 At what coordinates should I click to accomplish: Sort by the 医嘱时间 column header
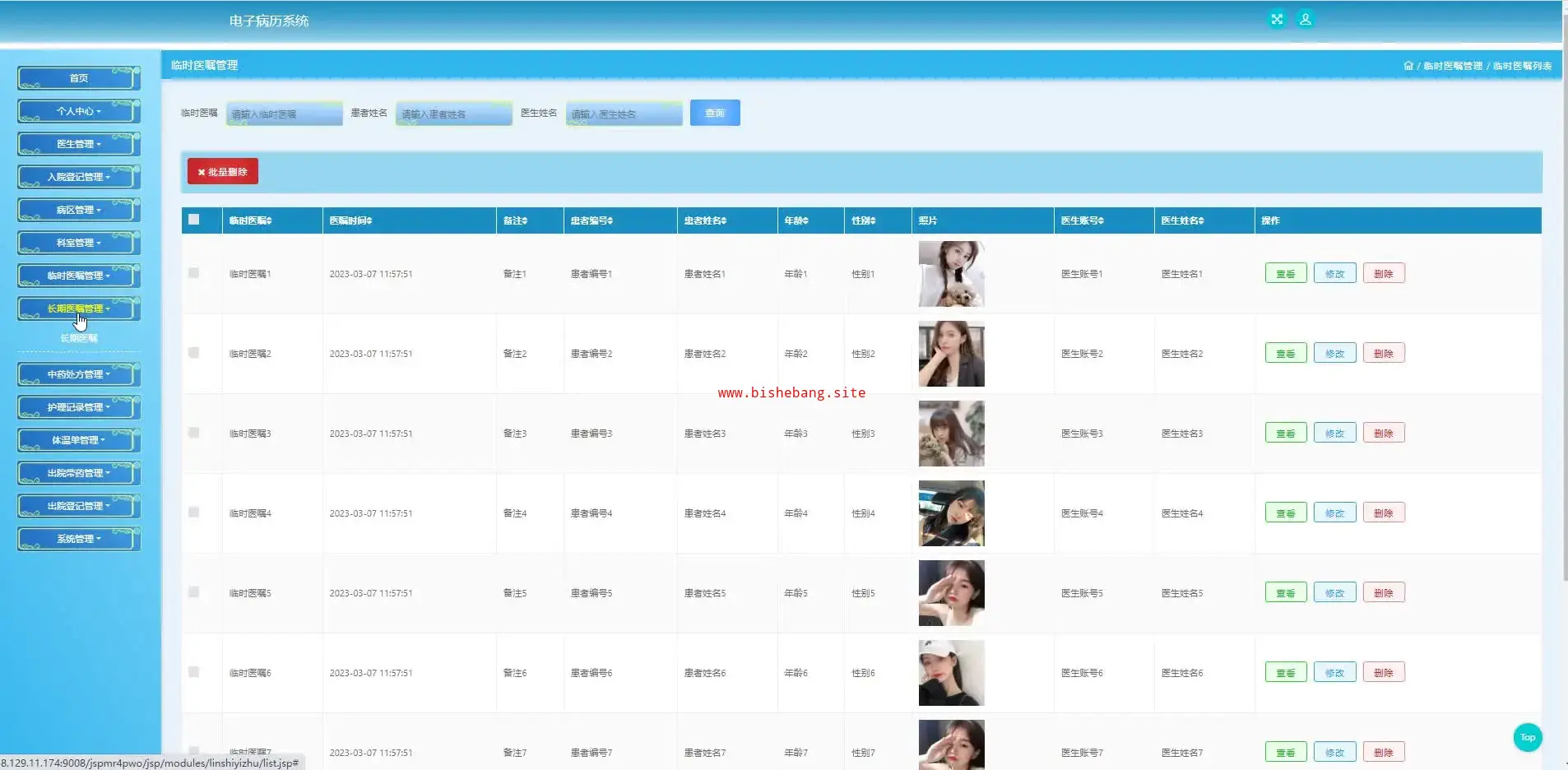point(351,220)
